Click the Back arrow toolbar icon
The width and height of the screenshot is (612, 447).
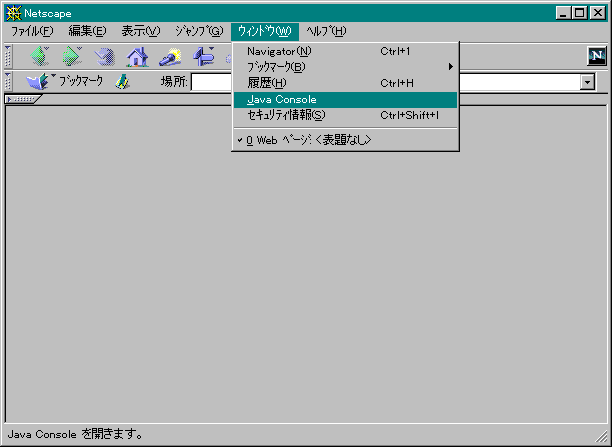pyautogui.click(x=40, y=57)
